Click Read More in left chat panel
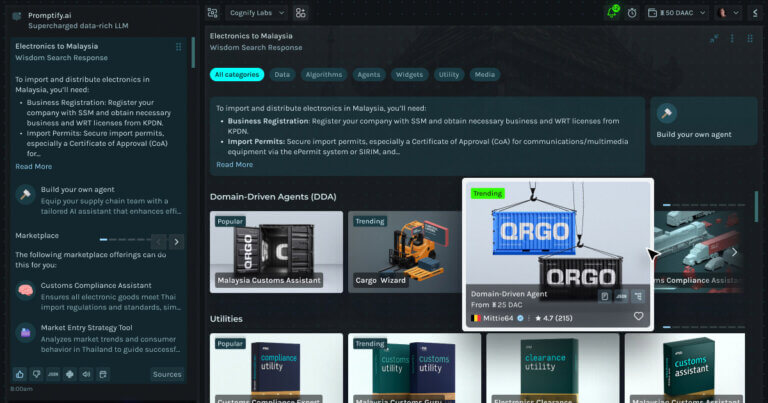 [33, 166]
